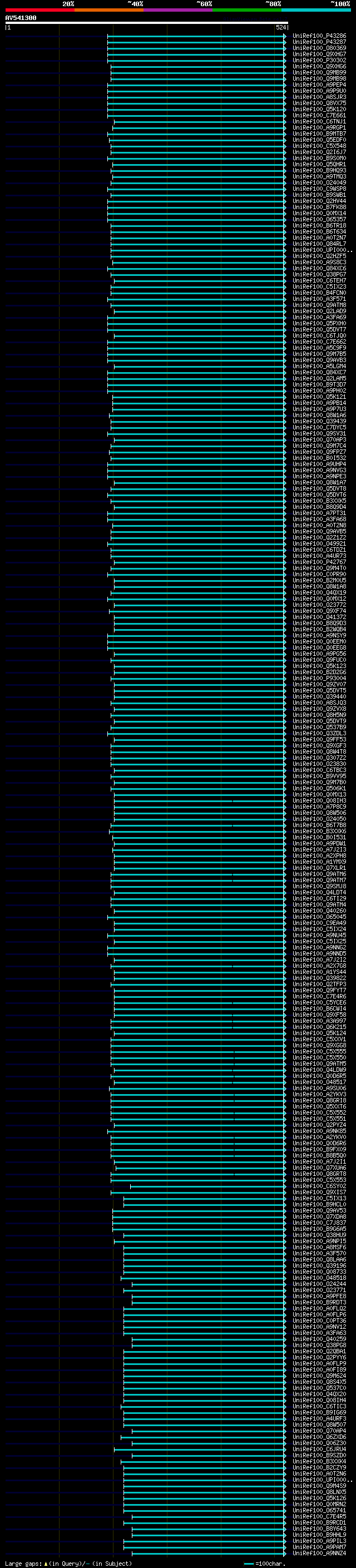
Task: Select the UniRef100_Q9SMJ8 label
Action: tap(319, 886)
